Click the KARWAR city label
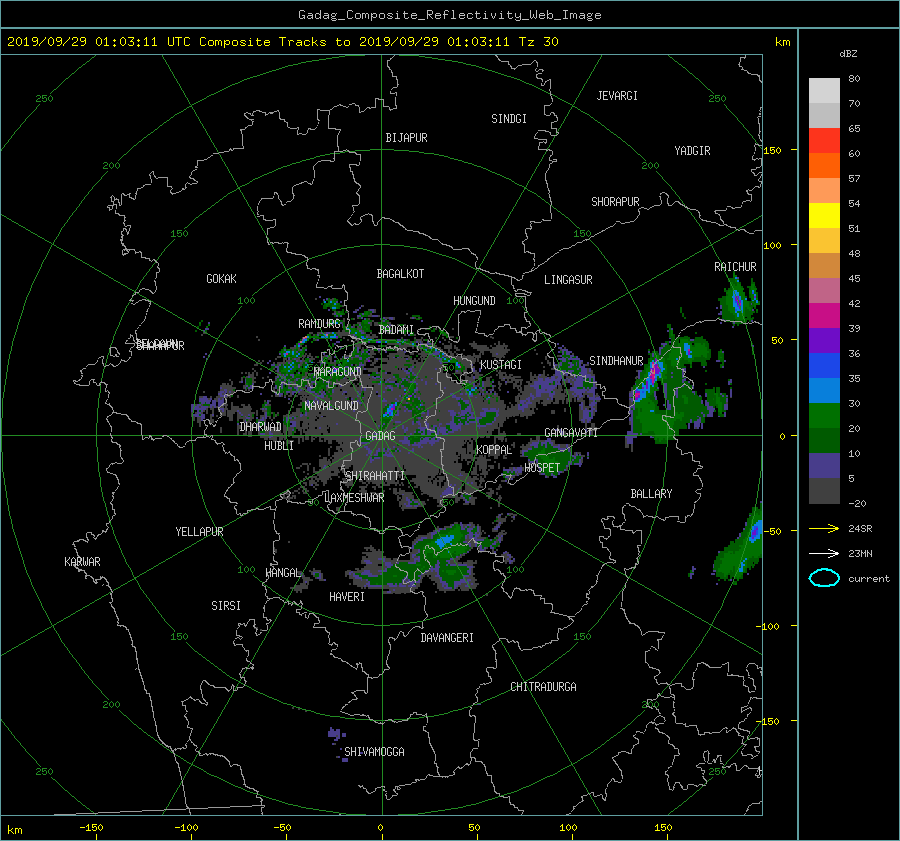 point(82,561)
